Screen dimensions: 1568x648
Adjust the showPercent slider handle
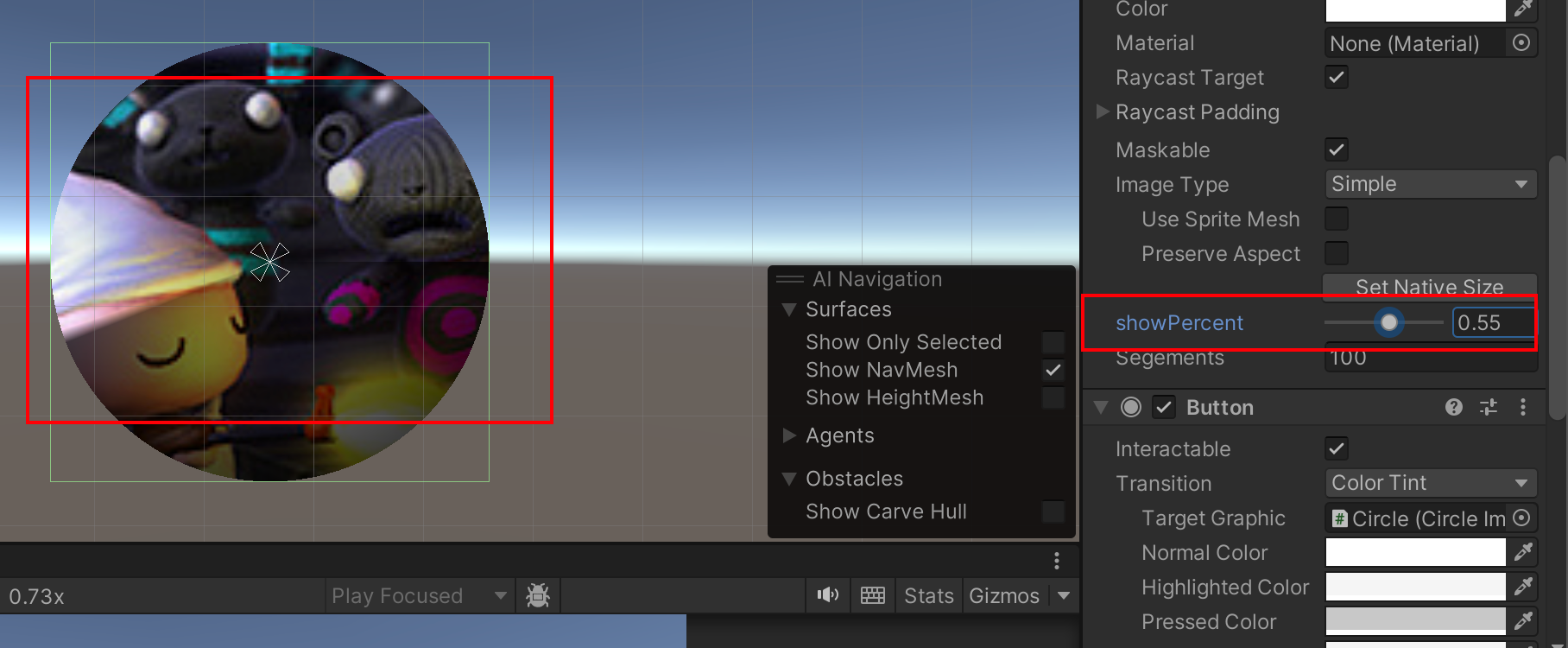coord(1388,322)
